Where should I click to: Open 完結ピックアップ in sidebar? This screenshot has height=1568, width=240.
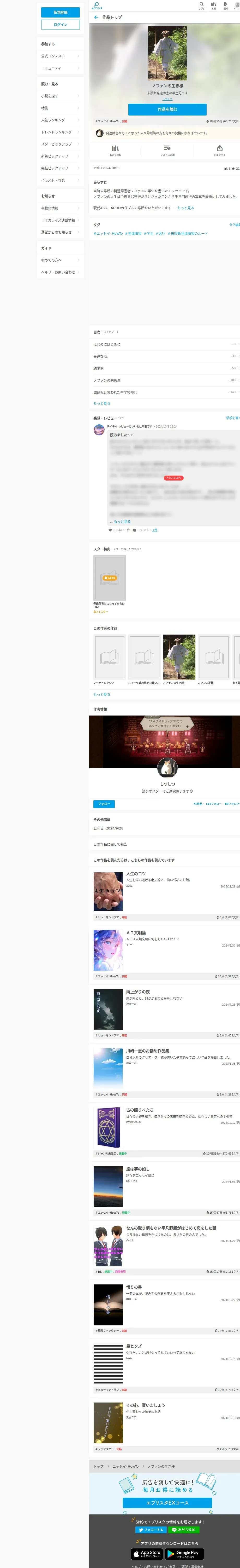pyautogui.click(x=60, y=168)
